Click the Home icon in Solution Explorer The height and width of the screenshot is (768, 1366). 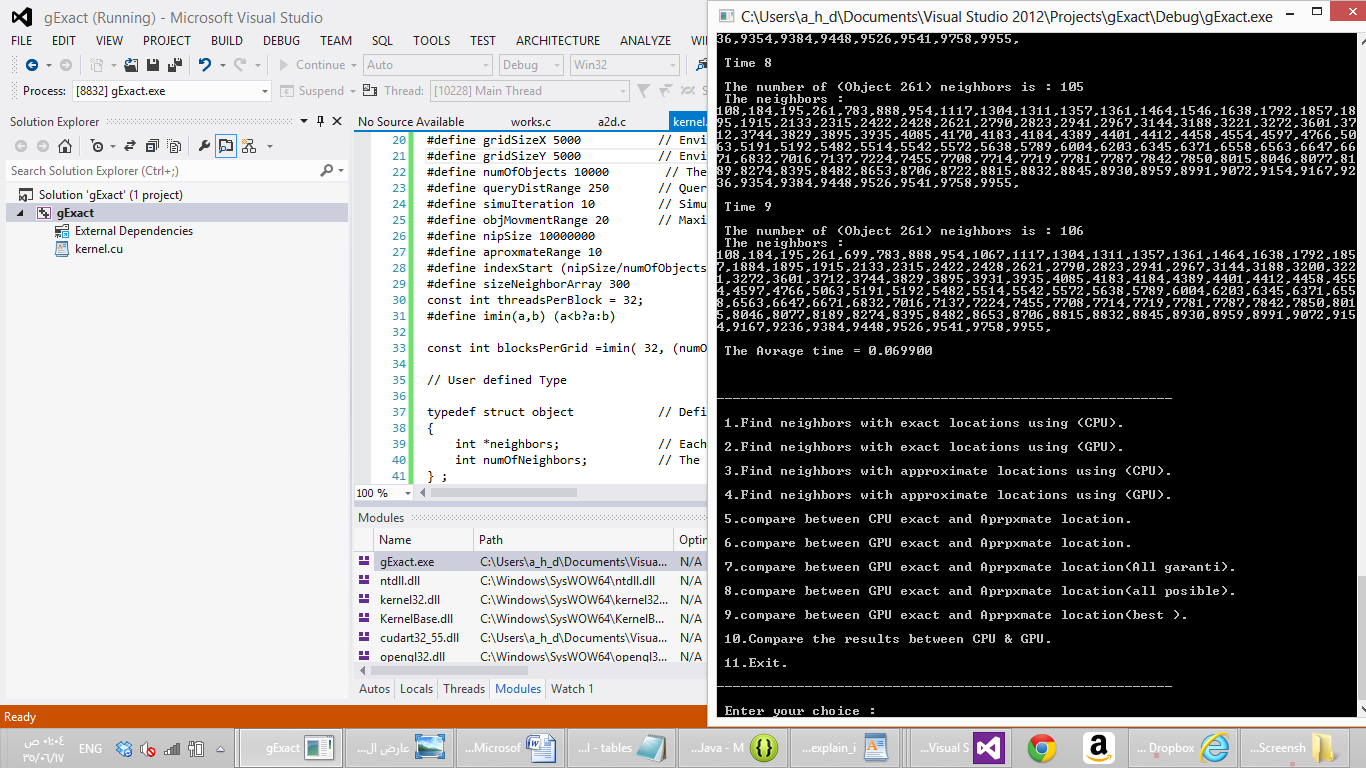pyautogui.click(x=65, y=146)
